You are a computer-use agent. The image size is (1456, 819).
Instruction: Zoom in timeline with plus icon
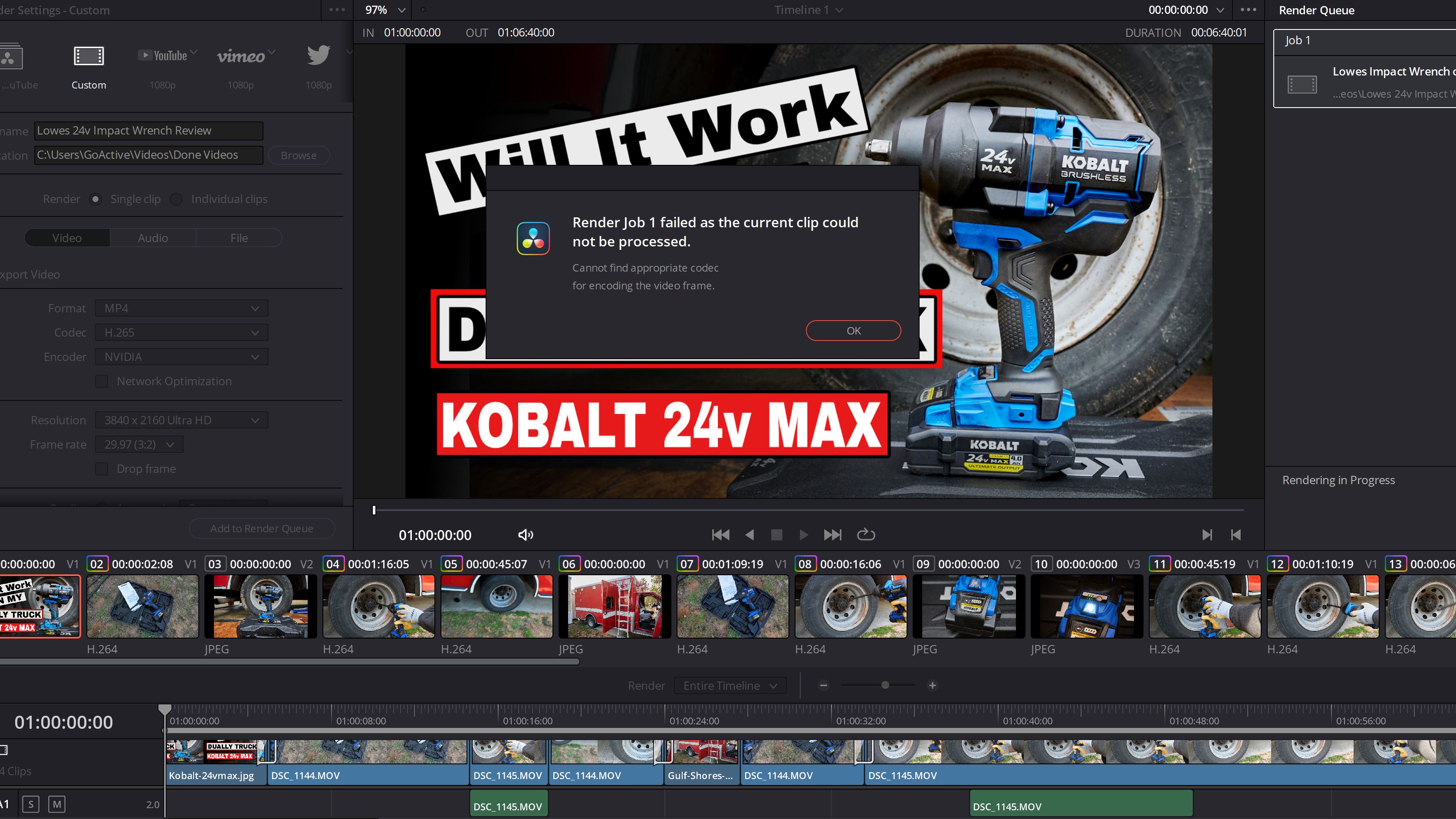(933, 685)
